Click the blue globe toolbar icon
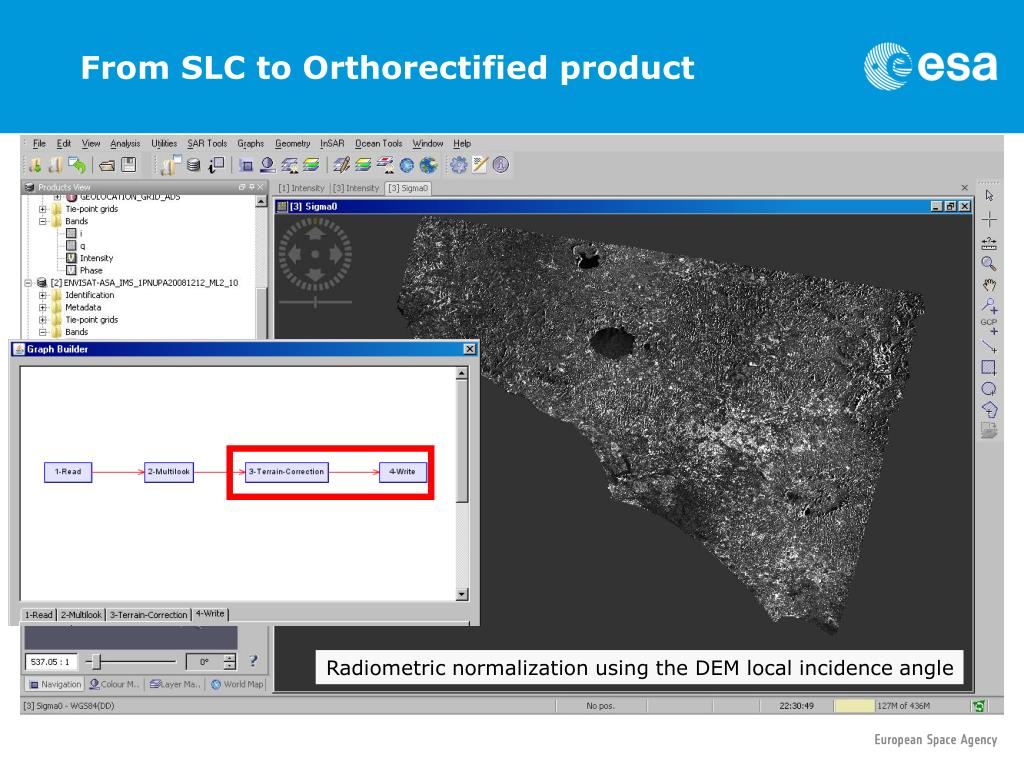1024x768 pixels. coord(407,165)
